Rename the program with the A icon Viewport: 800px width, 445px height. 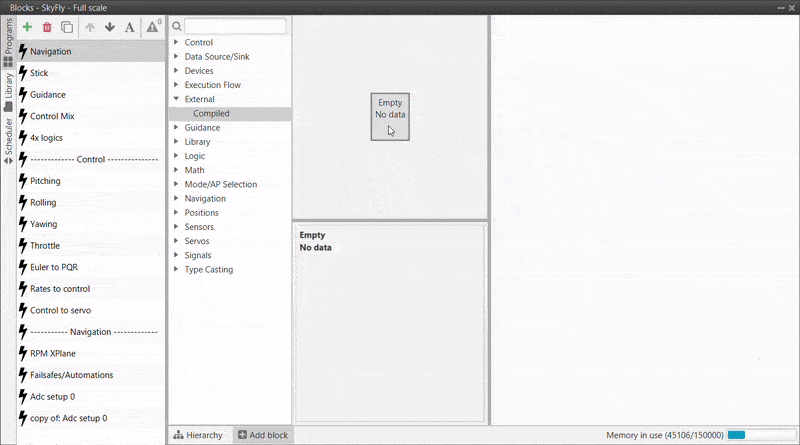tap(129, 27)
